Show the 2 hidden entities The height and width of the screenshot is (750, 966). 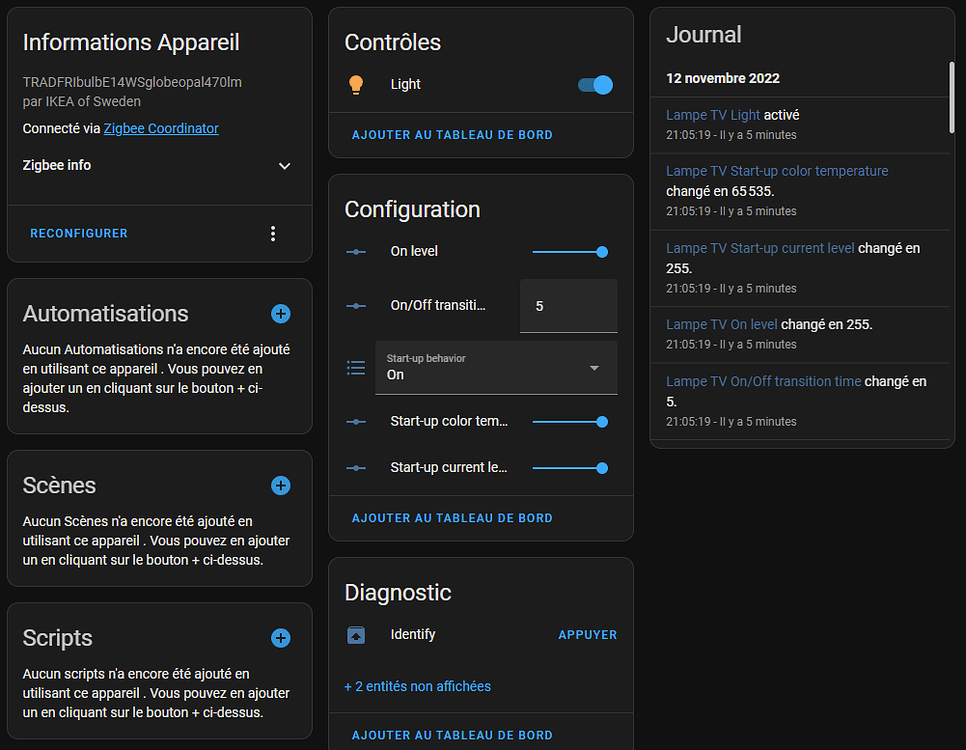pos(417,686)
